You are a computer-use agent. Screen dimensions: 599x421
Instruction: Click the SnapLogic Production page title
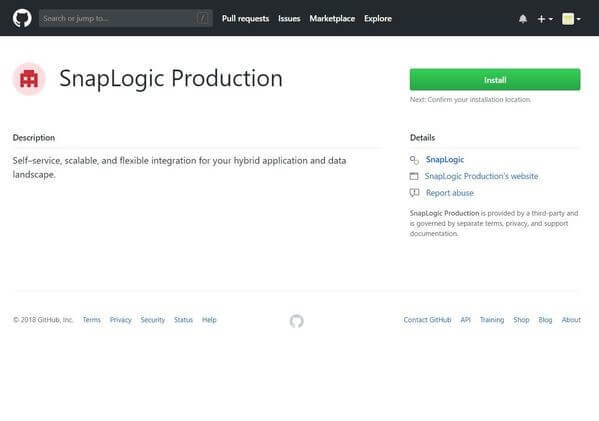point(171,79)
